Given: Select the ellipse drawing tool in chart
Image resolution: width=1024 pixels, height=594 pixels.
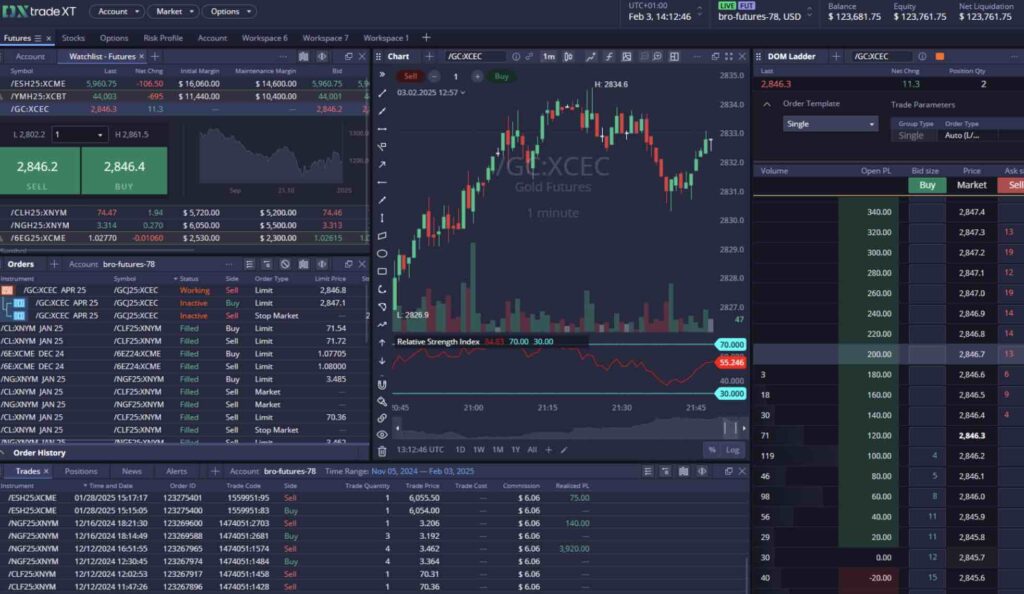Looking at the screenshot, I should (382, 253).
